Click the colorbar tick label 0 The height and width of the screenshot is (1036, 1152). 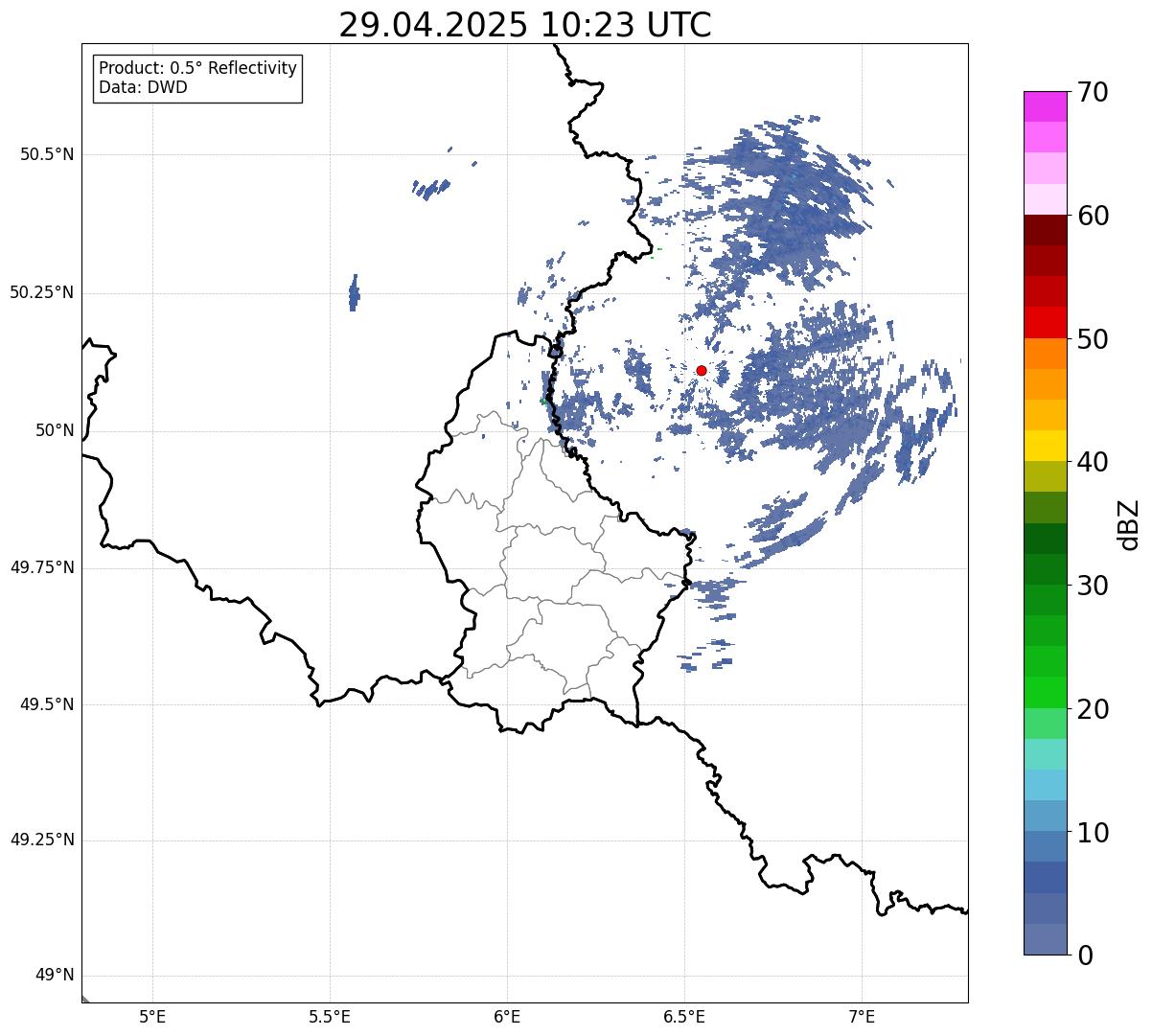pyautogui.click(x=1085, y=955)
